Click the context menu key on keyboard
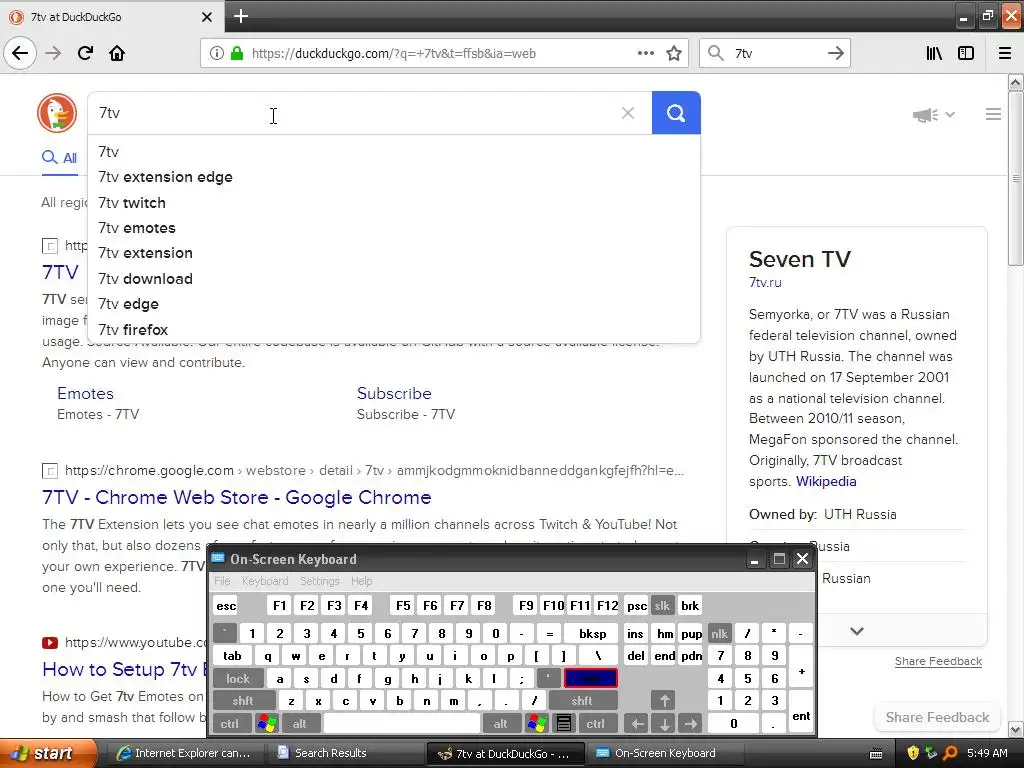The height and width of the screenshot is (768, 1024). [564, 724]
